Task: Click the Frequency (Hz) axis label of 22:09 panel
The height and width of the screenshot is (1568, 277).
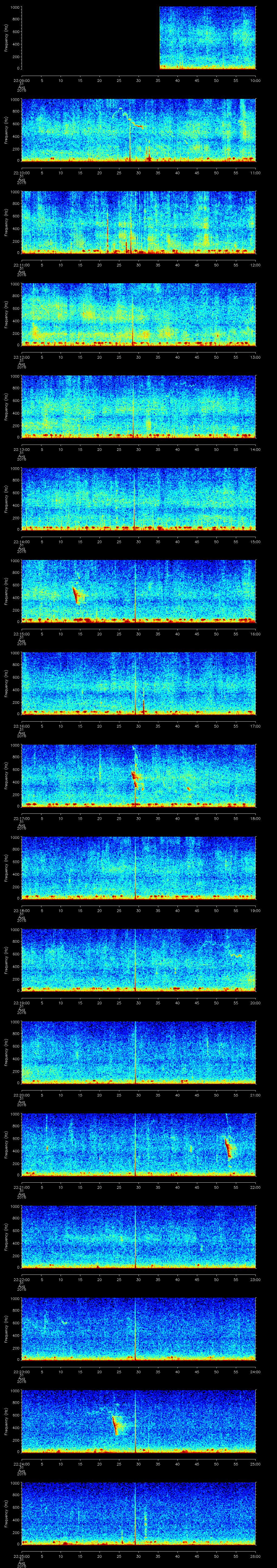Action: tap(6, 38)
